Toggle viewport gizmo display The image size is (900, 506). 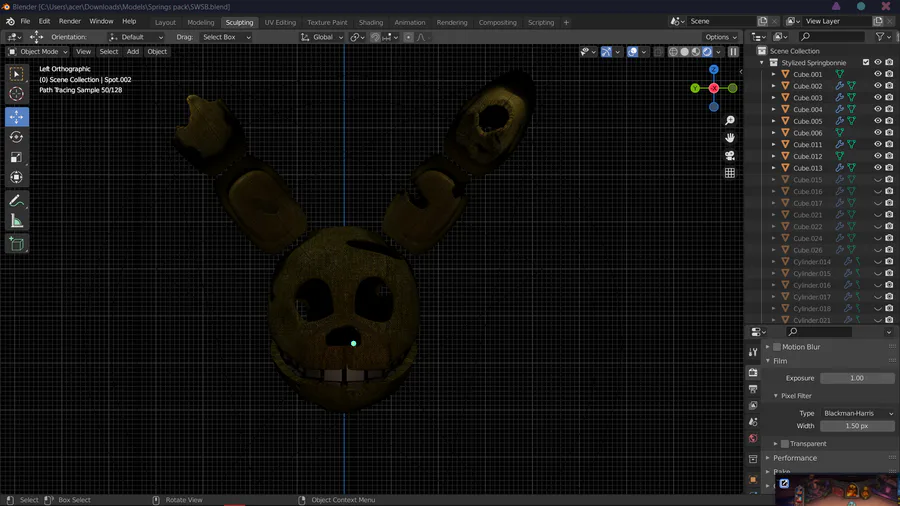[x=606, y=52]
